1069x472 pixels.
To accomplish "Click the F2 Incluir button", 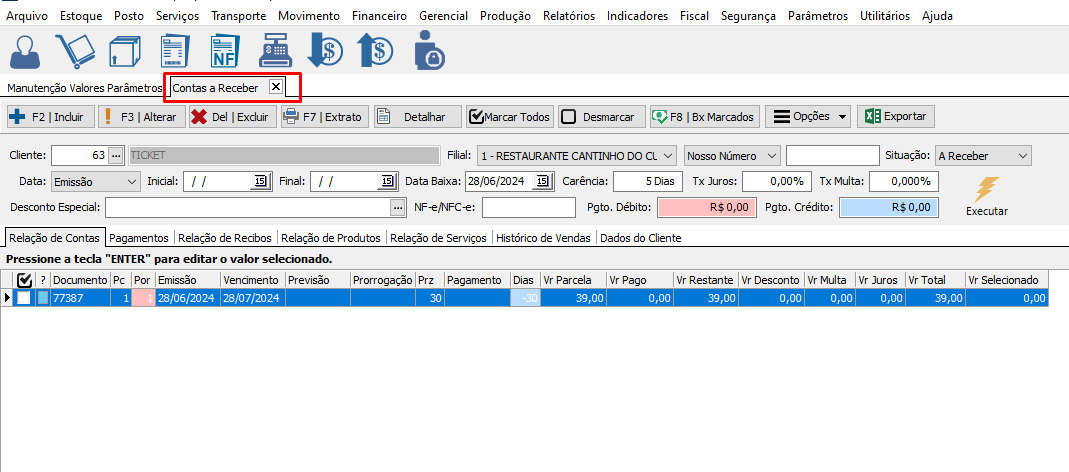I will click(x=48, y=117).
